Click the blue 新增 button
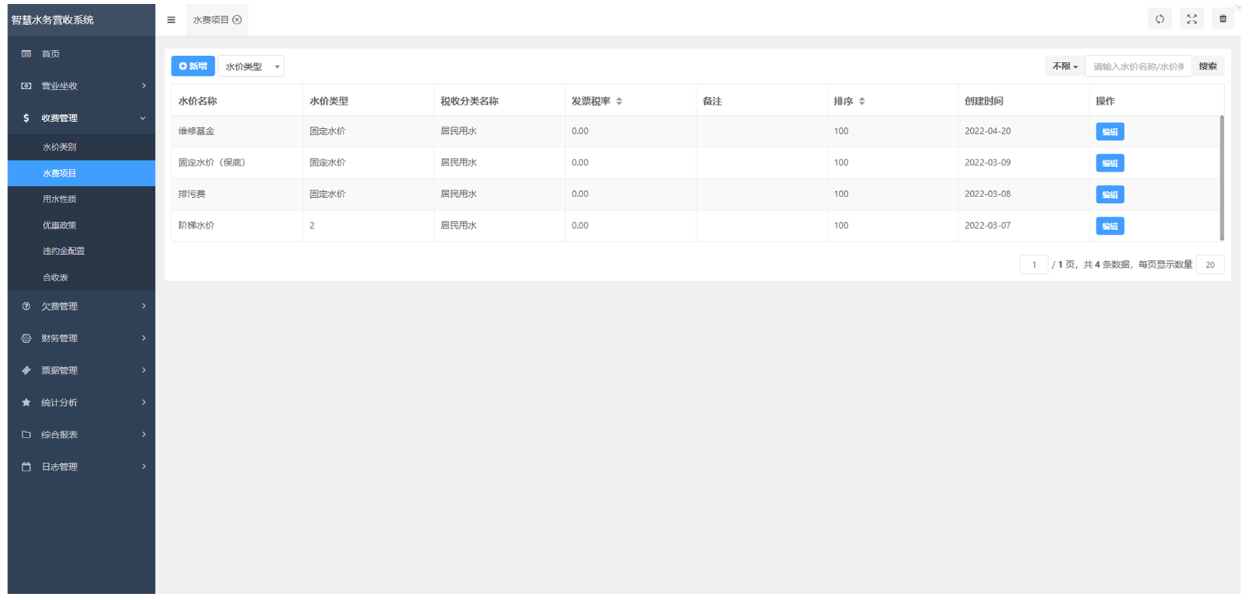 point(192,66)
